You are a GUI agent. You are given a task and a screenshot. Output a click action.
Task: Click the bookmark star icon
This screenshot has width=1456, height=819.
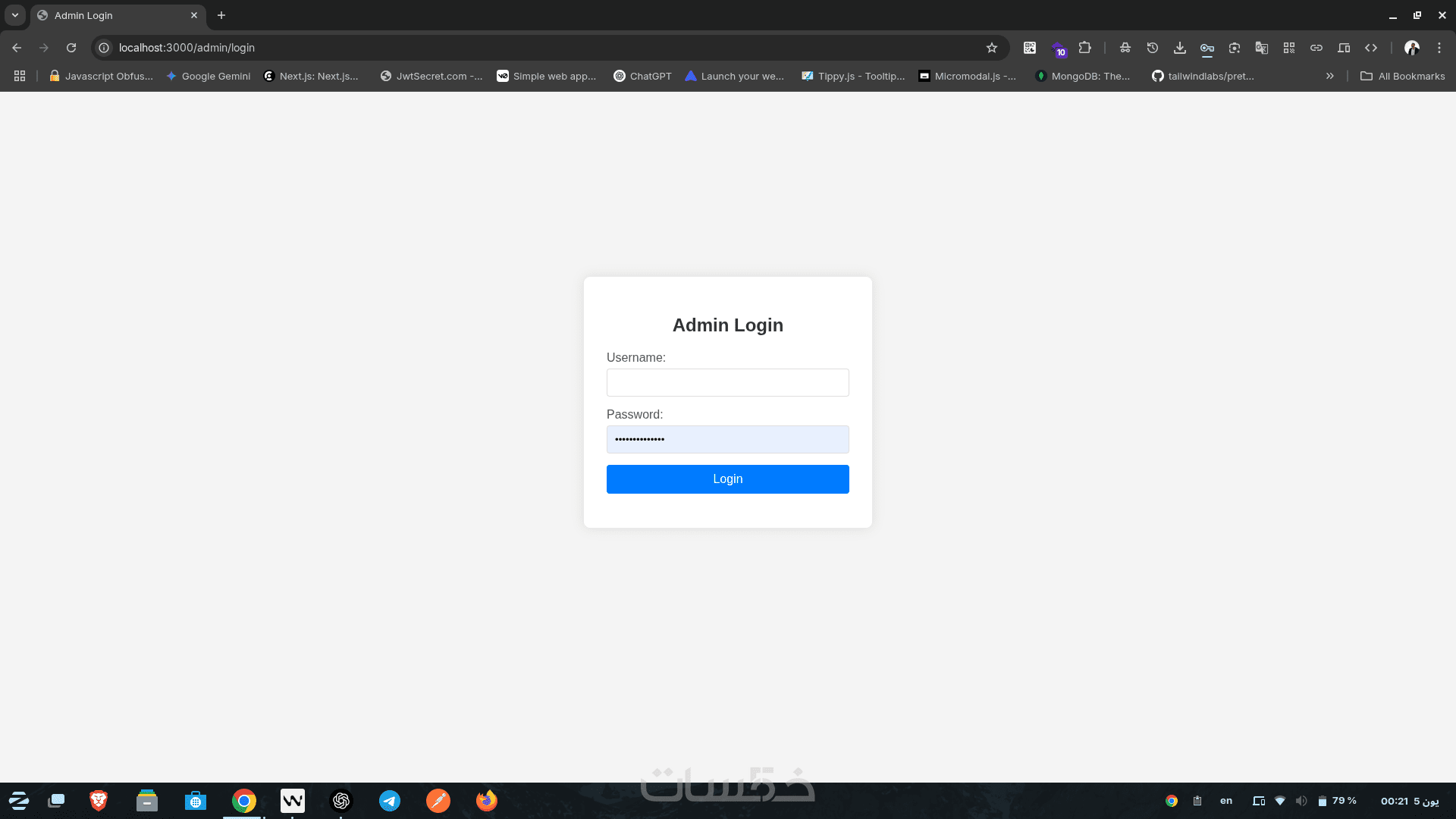[x=992, y=48]
